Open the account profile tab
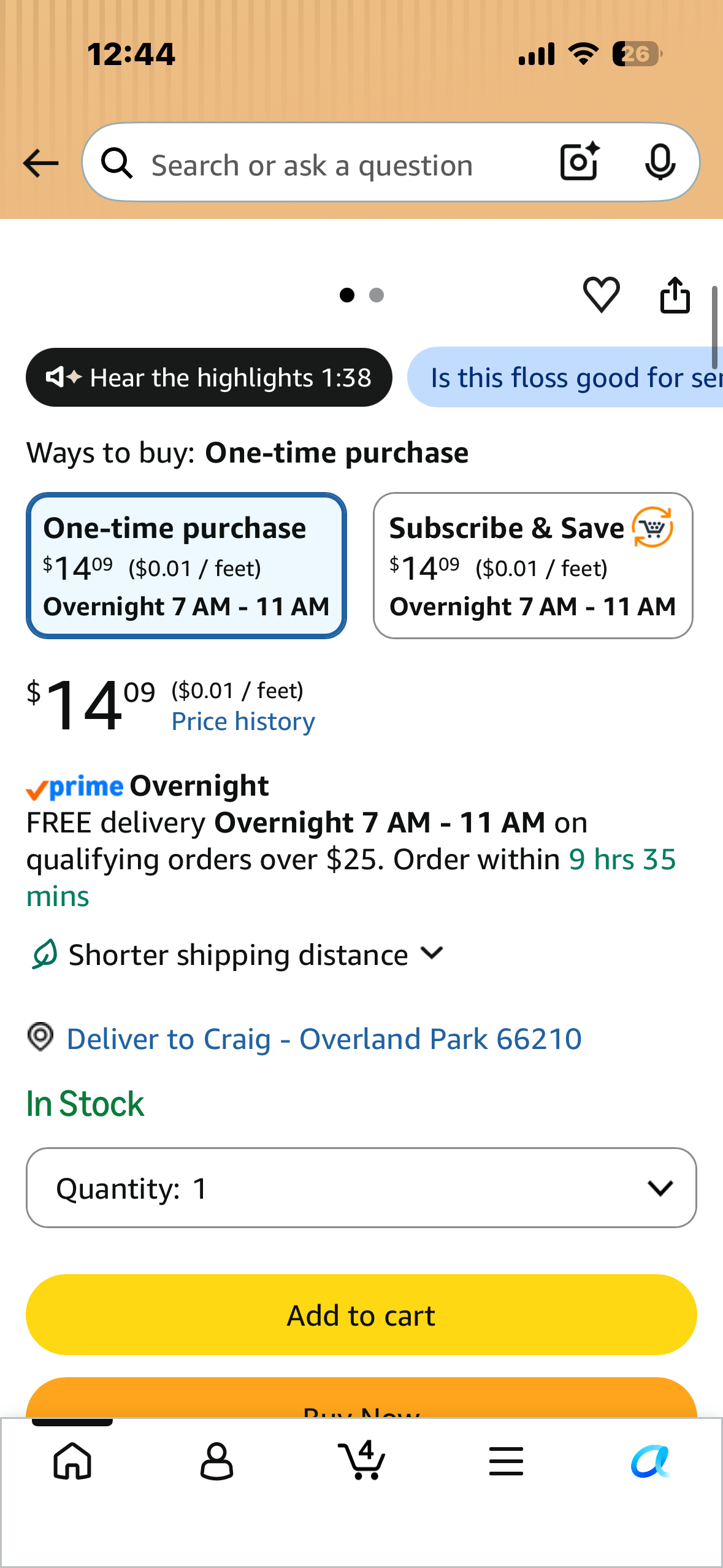Screen dimensions: 723x1568 (x=216, y=1461)
